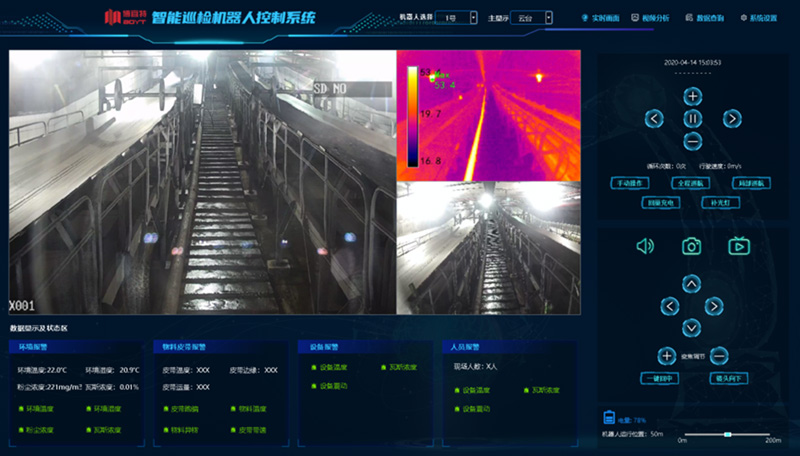This screenshot has height=456, width=800.
Task: Go to the 系统设置 menu
Action: pyautogui.click(x=758, y=18)
